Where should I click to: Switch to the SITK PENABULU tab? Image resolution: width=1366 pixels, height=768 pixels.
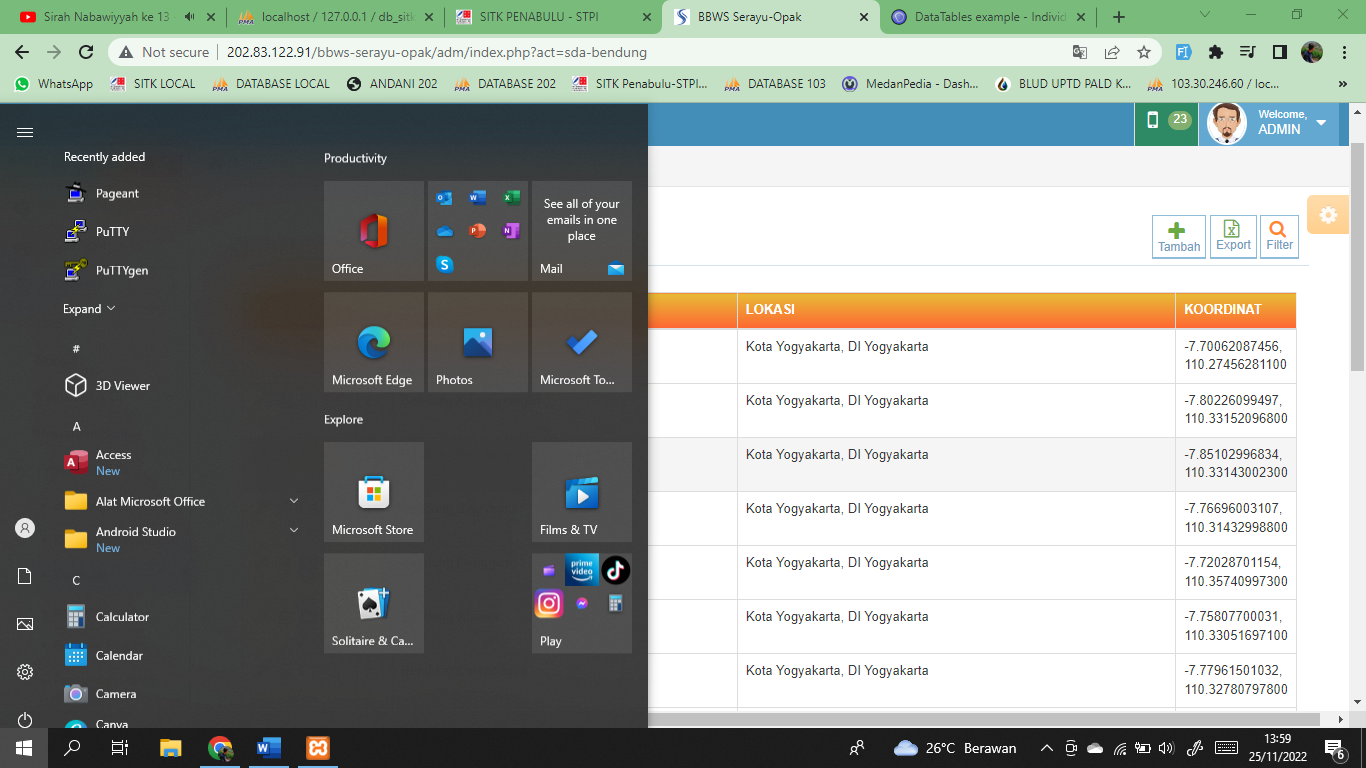click(x=552, y=17)
